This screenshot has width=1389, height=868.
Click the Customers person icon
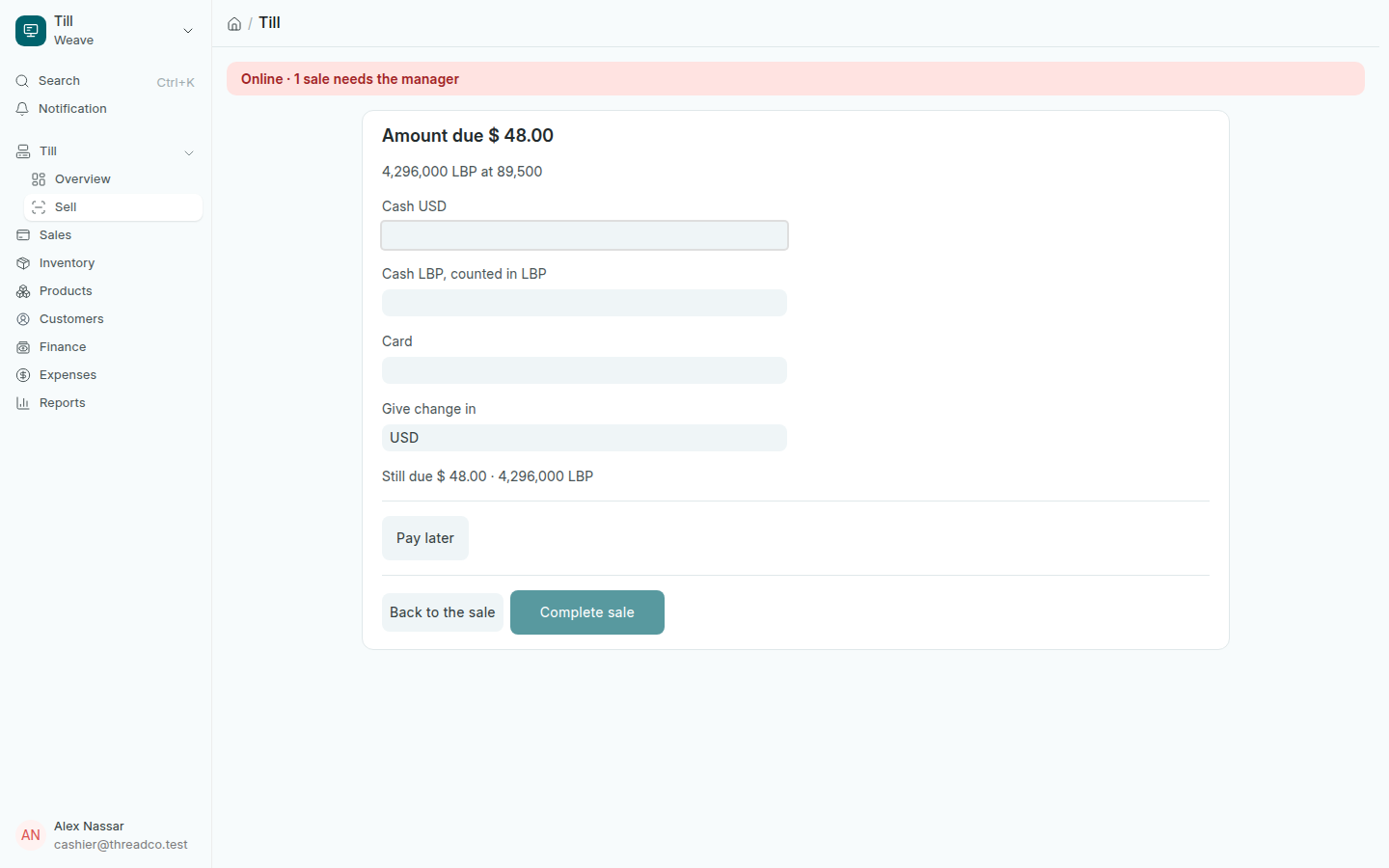(x=23, y=319)
